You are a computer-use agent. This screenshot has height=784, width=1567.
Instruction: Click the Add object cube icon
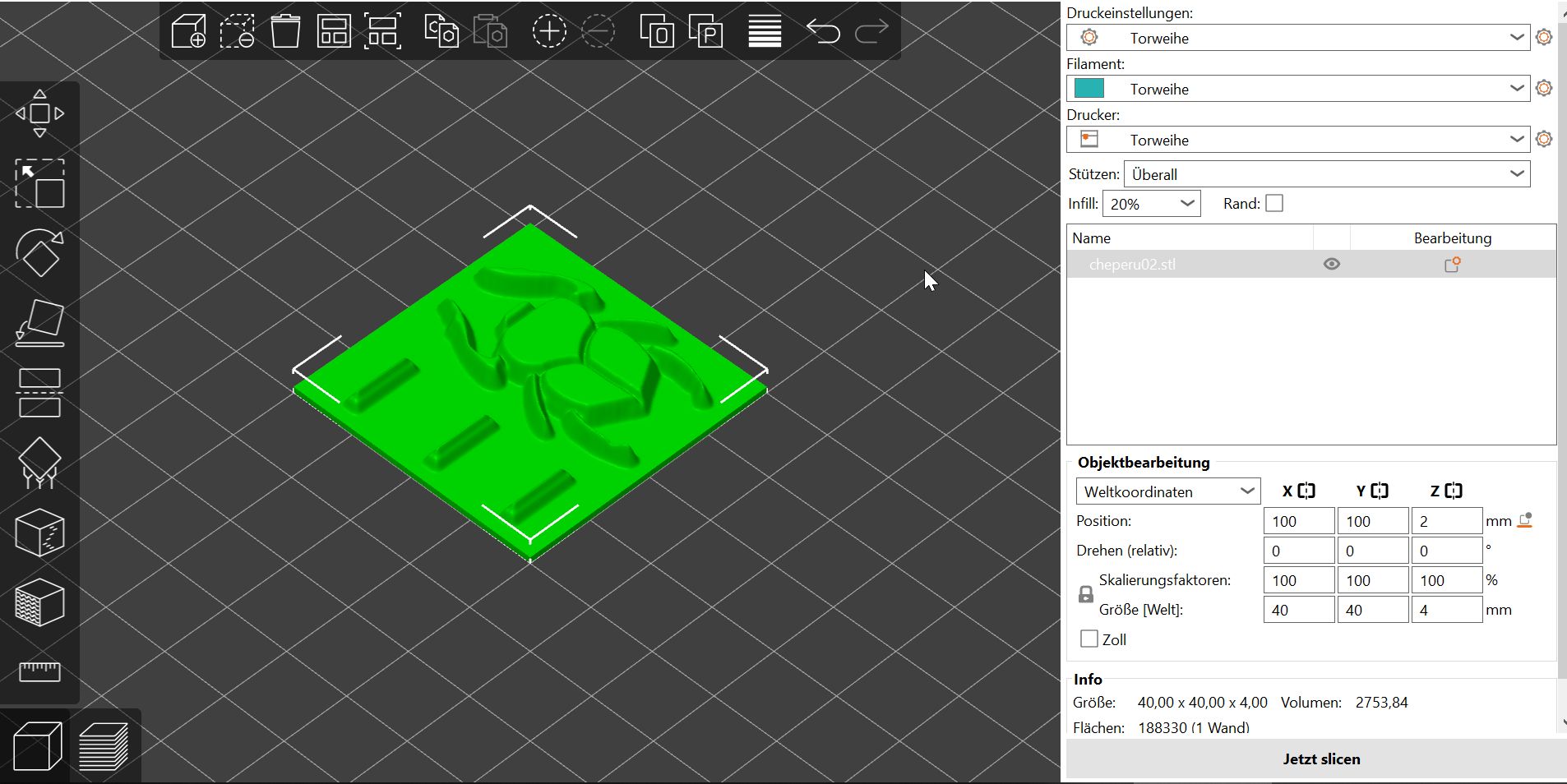pyautogui.click(x=188, y=32)
